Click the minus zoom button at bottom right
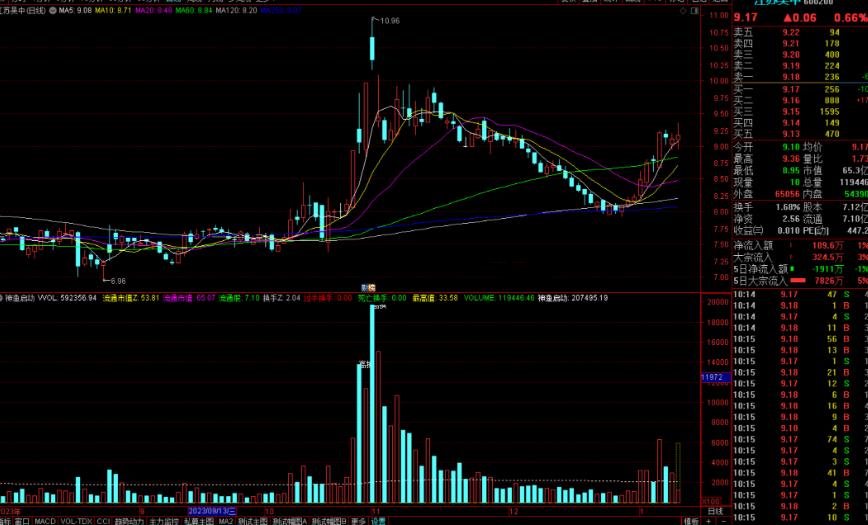The height and width of the screenshot is (525, 868). click(x=724, y=521)
